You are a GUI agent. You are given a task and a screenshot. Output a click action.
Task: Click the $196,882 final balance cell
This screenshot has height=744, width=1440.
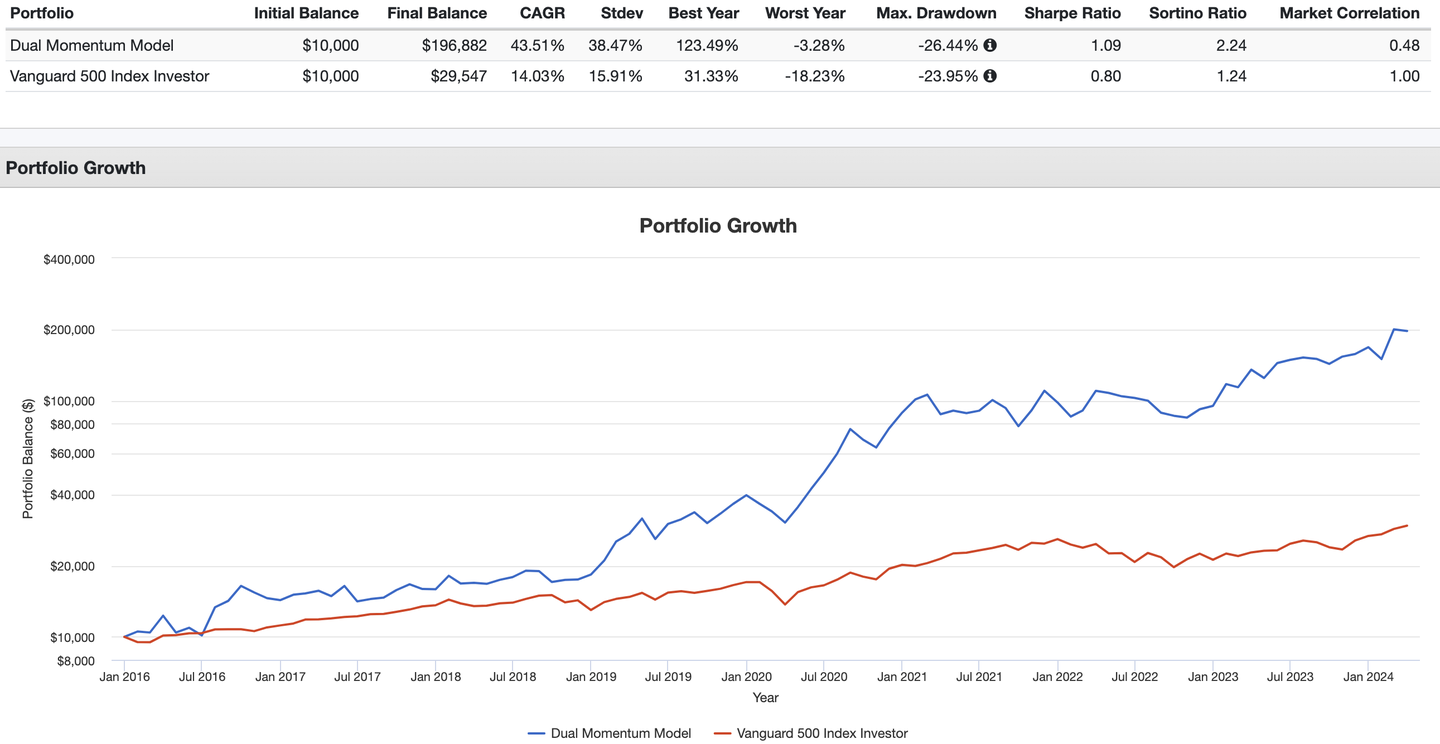tap(454, 45)
